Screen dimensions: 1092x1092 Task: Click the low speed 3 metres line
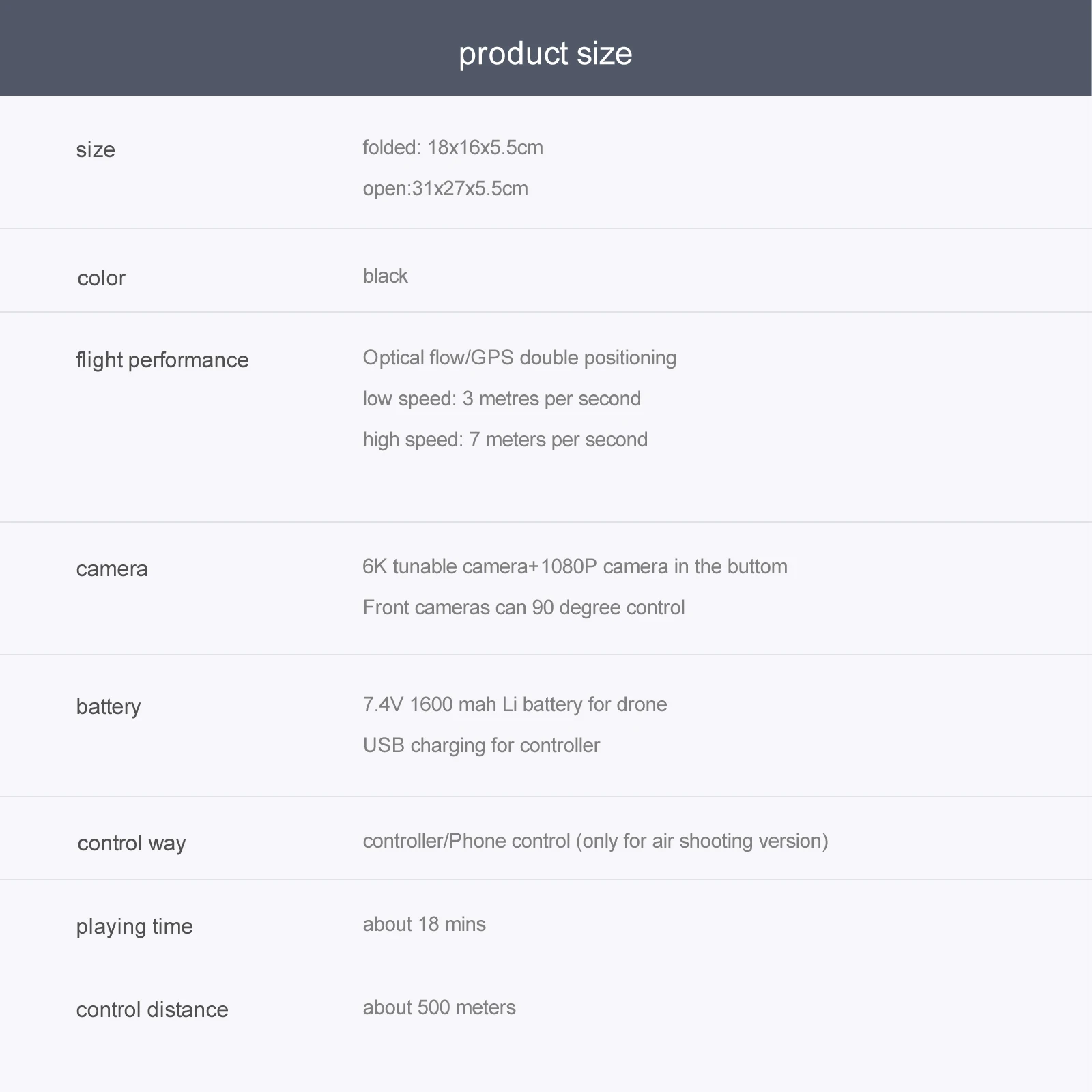(502, 399)
